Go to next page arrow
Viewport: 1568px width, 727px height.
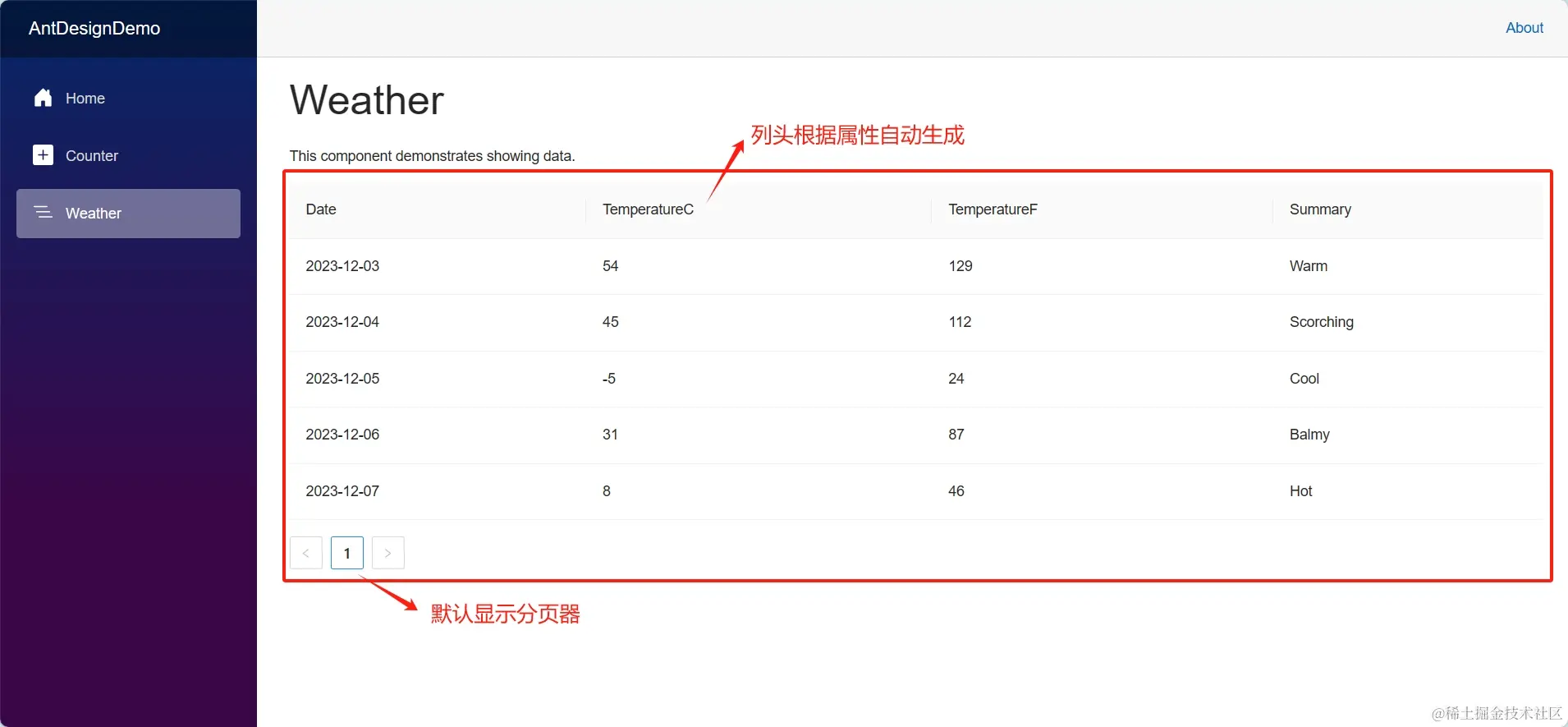388,553
